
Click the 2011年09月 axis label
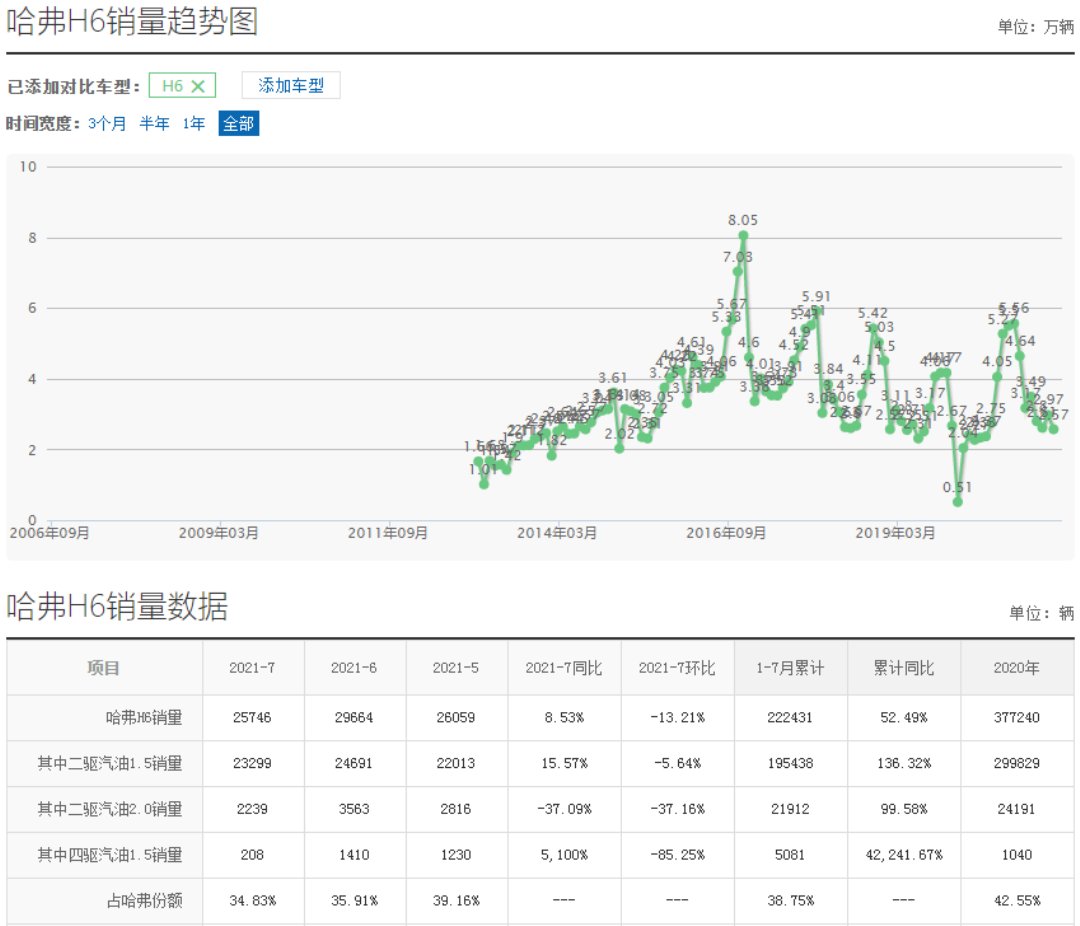(x=388, y=533)
